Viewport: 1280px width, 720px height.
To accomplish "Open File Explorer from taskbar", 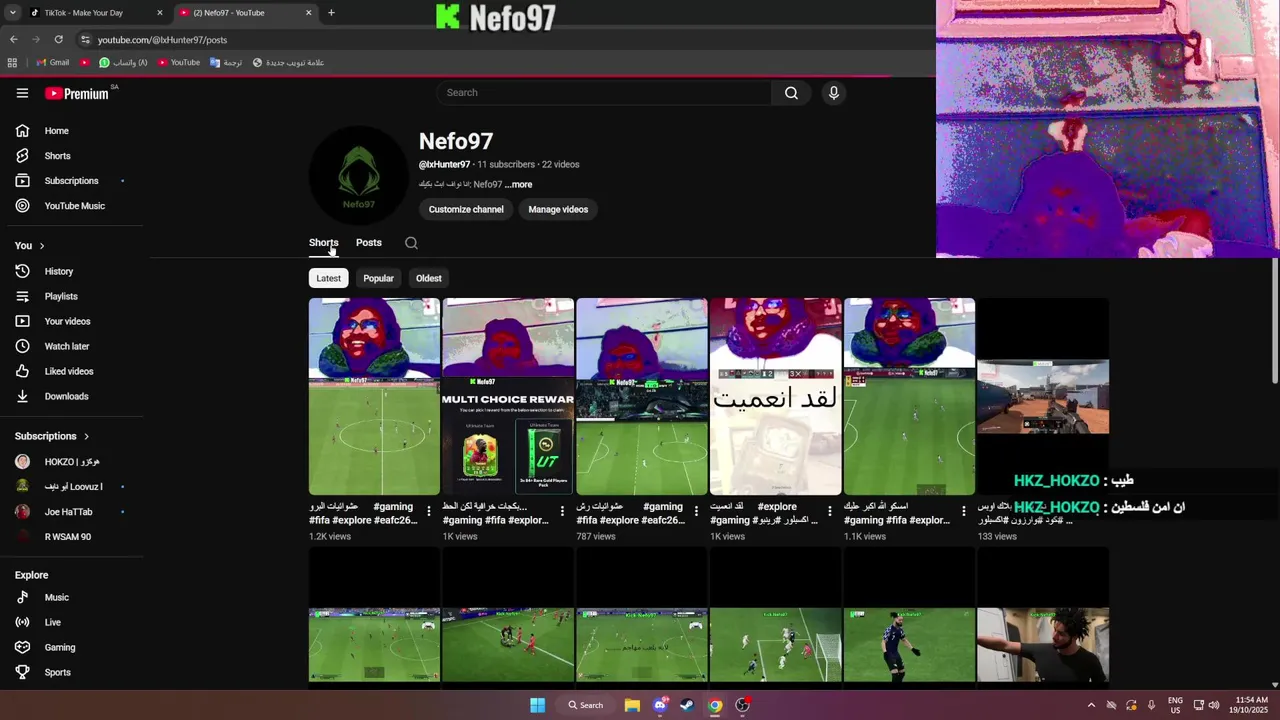I will (632, 705).
